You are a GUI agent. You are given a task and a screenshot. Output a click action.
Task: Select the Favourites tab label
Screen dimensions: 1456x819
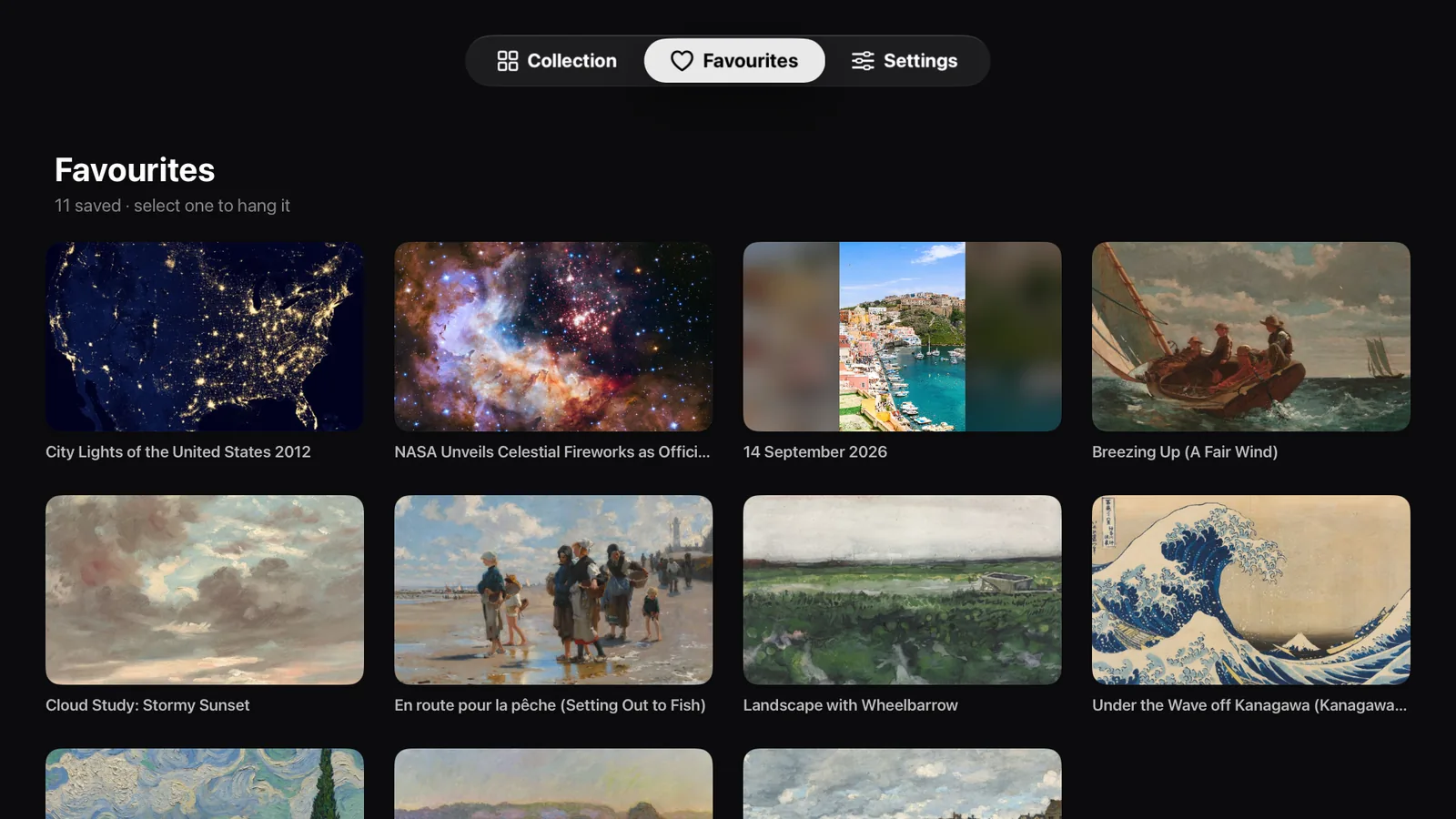tap(750, 61)
